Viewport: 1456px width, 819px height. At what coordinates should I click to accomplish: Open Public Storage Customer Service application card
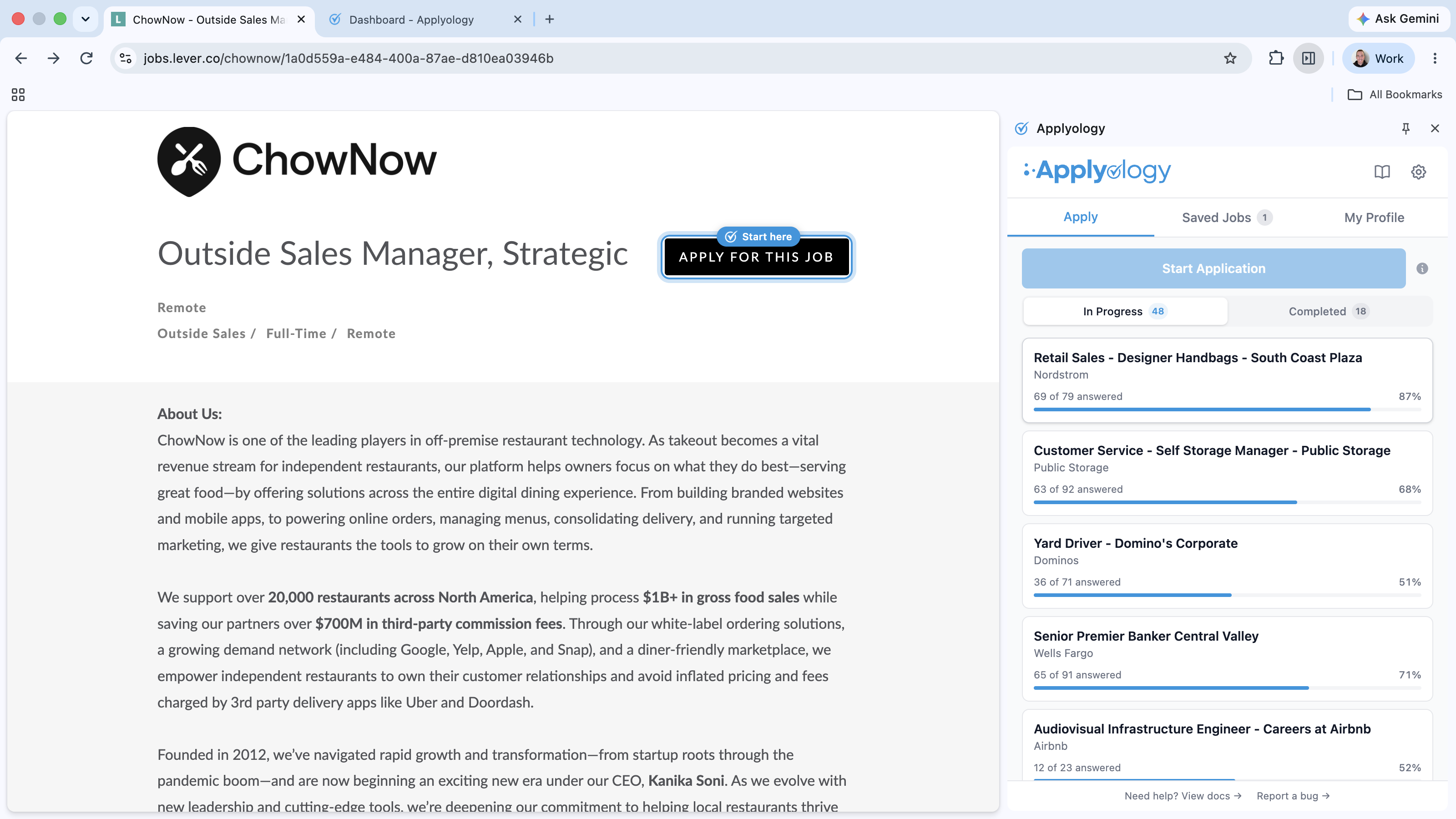(1227, 473)
